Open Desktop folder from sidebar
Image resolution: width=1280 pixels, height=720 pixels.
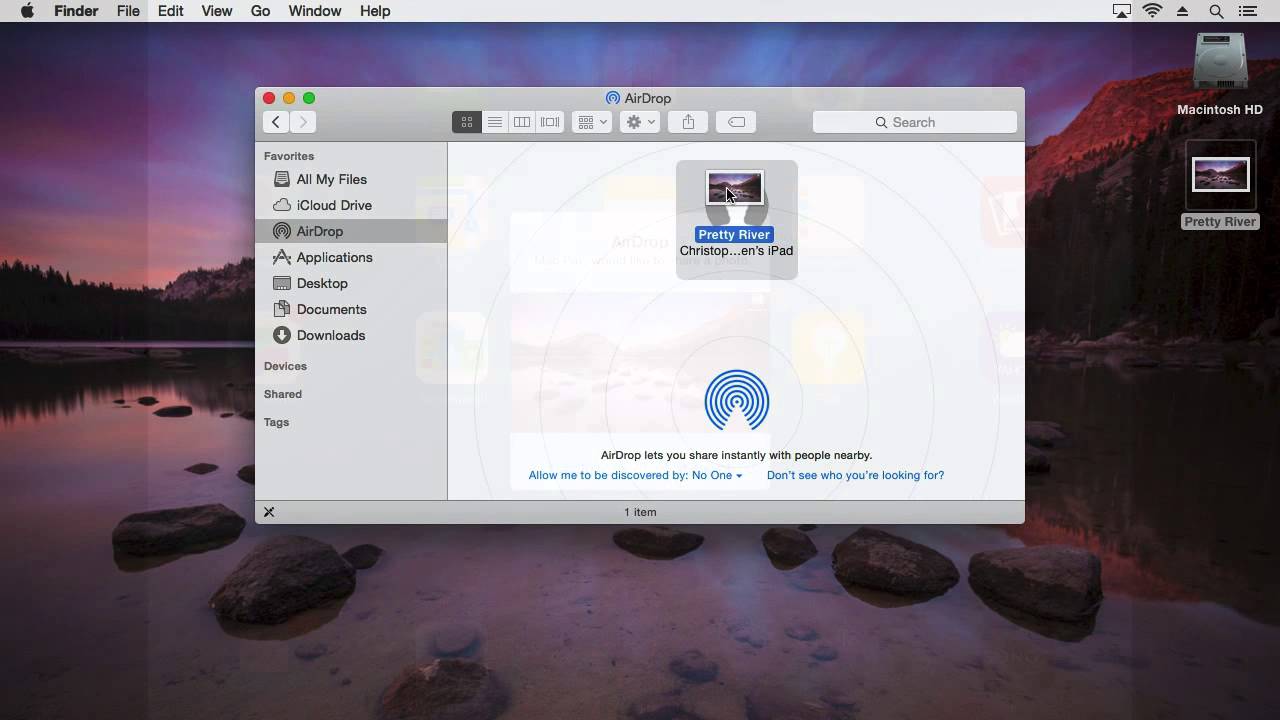pyautogui.click(x=350, y=283)
